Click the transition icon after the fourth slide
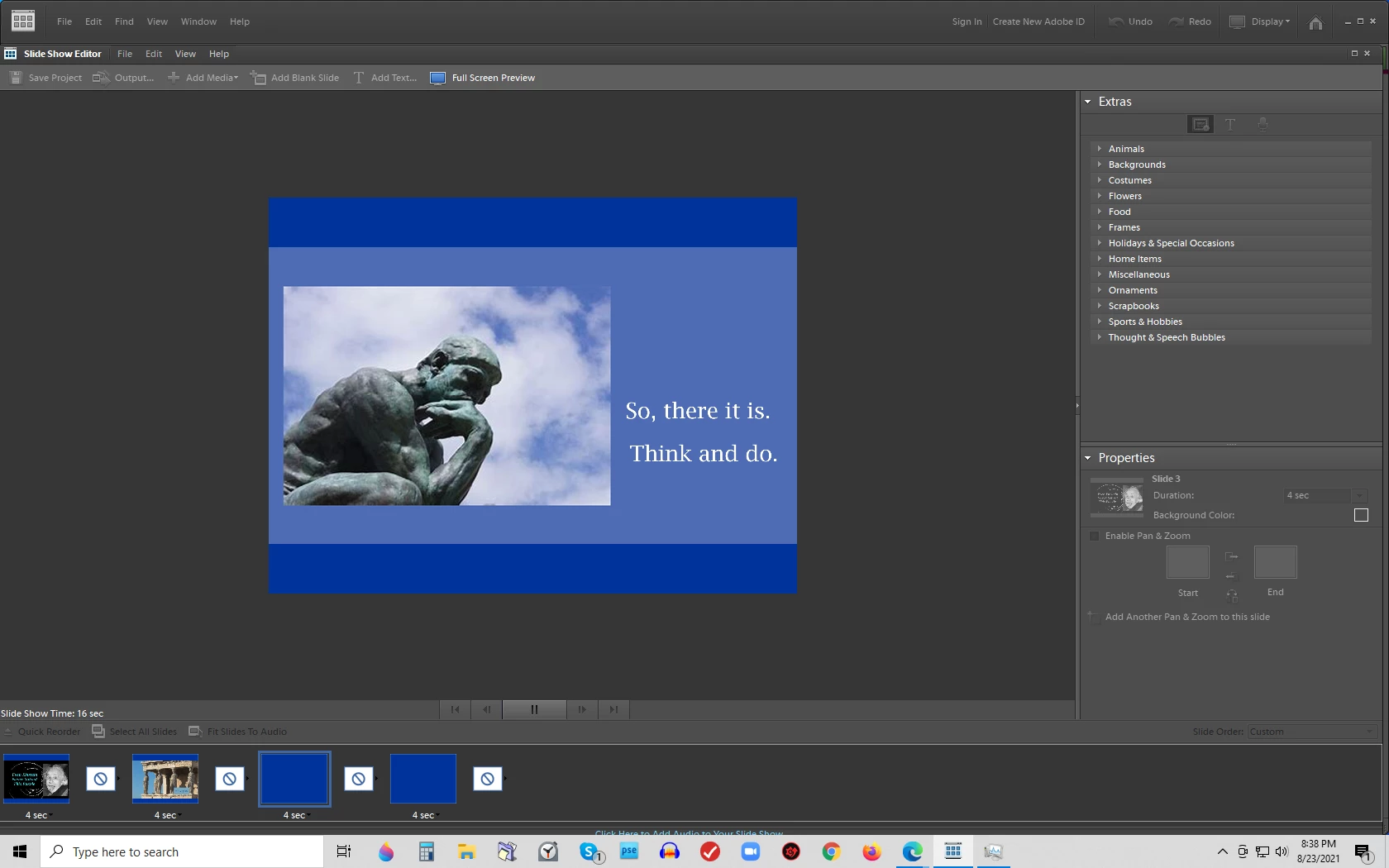The image size is (1389, 868). (x=488, y=779)
